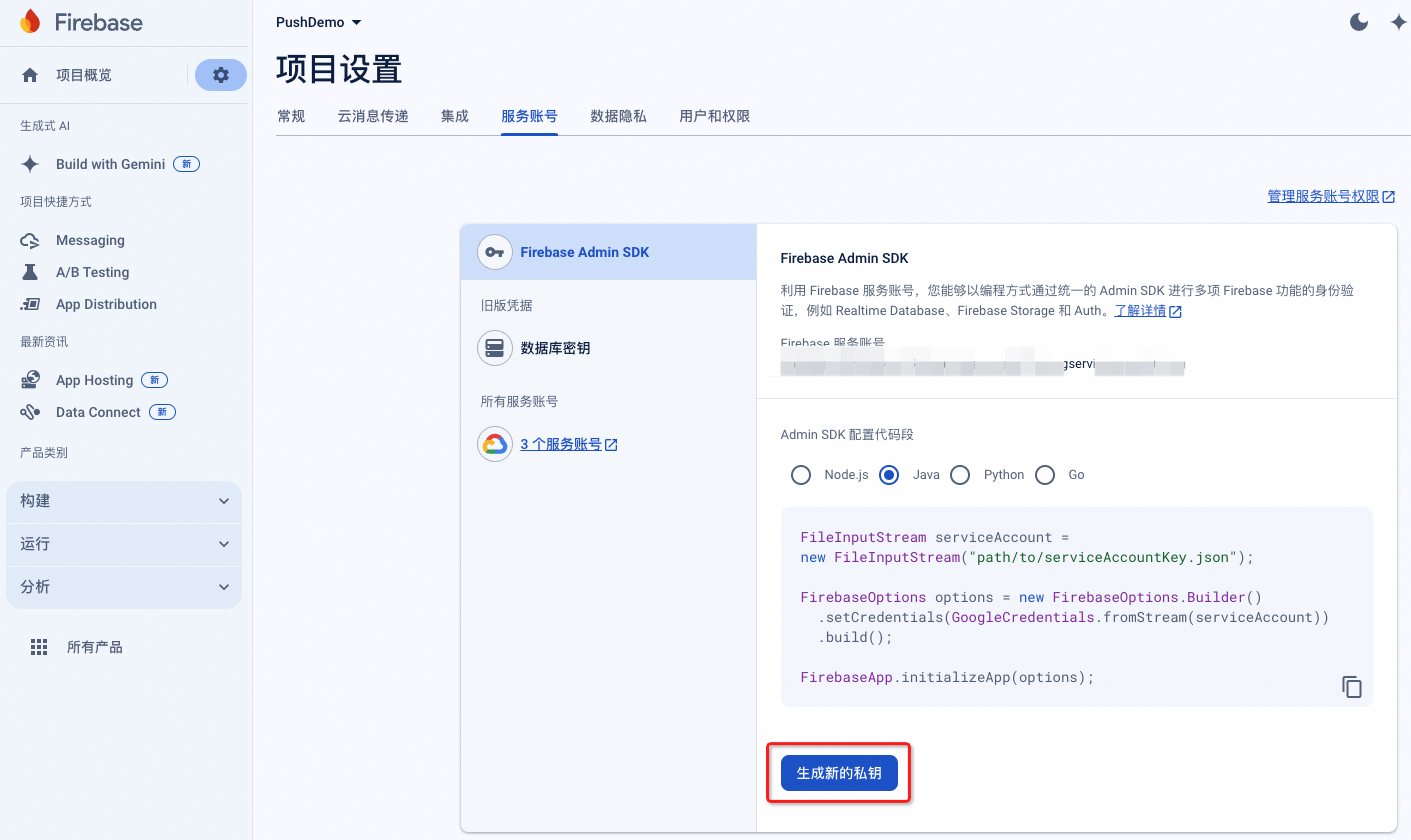Click the 项目快捷方式 sidebar heading
The width and height of the screenshot is (1411, 840).
point(56,202)
